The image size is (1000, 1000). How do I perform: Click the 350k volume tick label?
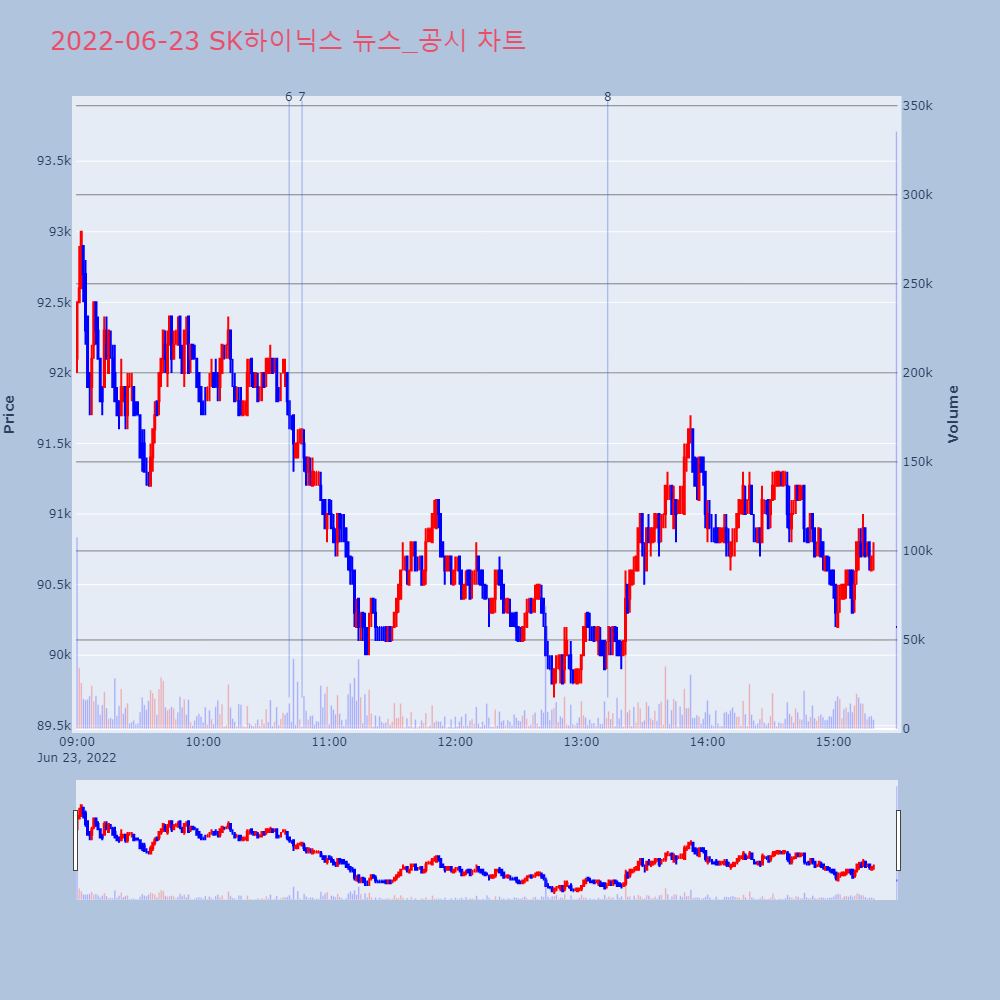917,106
